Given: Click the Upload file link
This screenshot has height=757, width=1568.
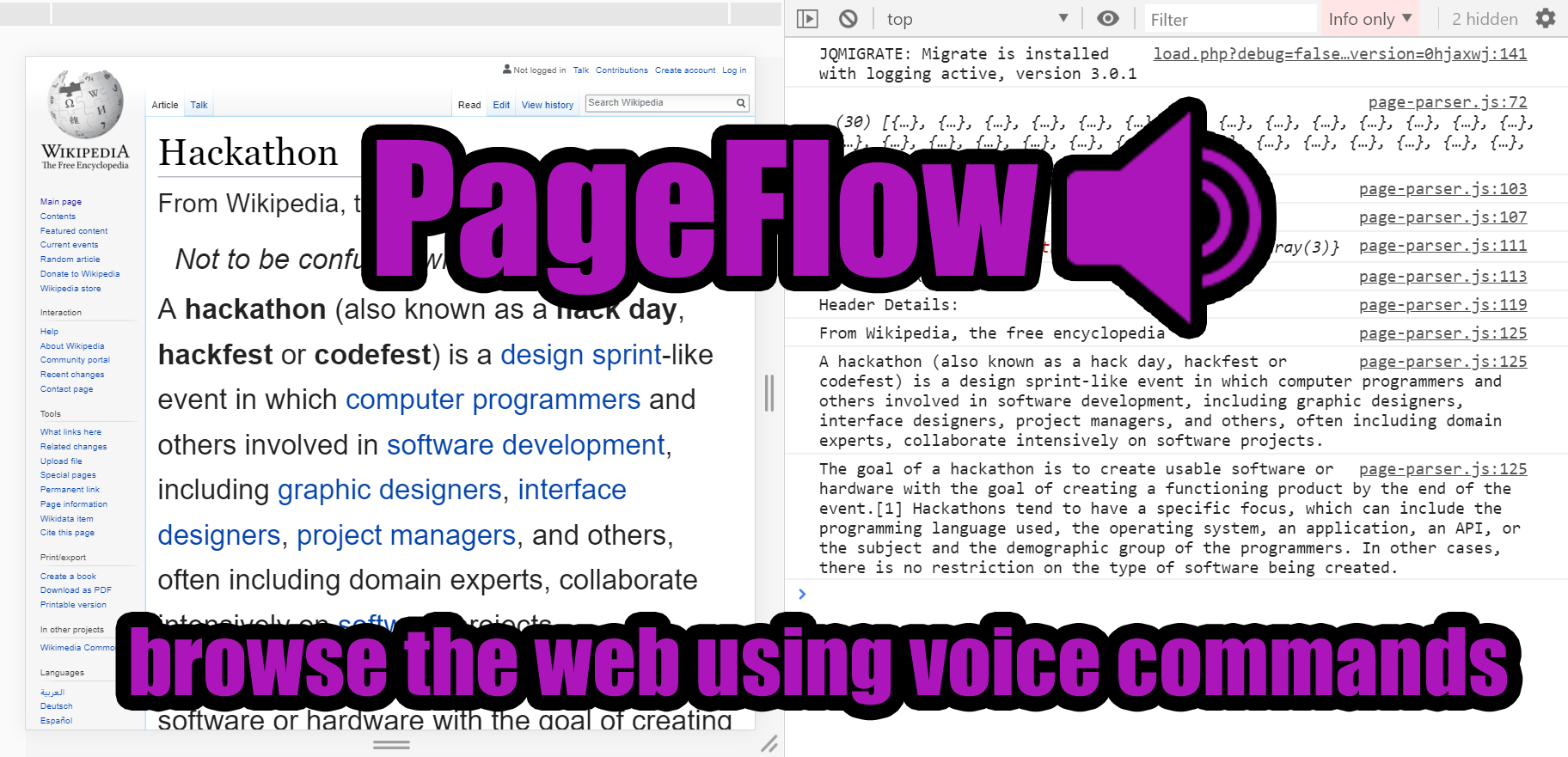Looking at the screenshot, I should coord(61,461).
